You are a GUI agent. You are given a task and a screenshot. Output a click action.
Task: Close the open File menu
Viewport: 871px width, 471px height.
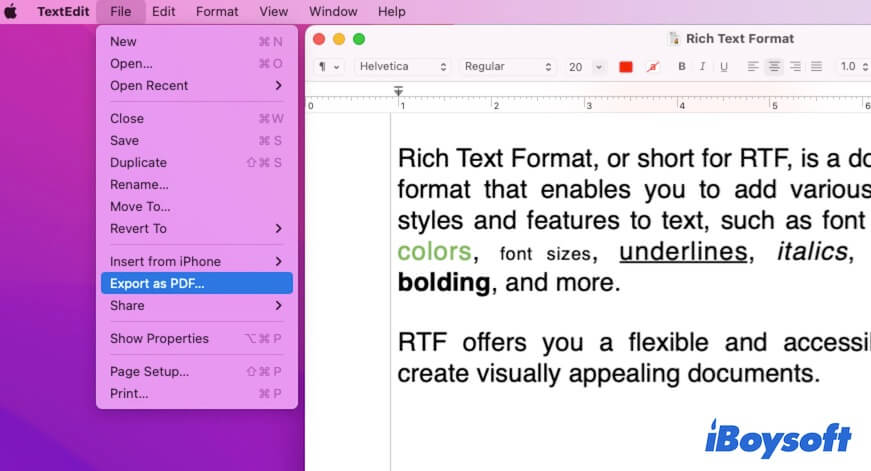pos(121,11)
